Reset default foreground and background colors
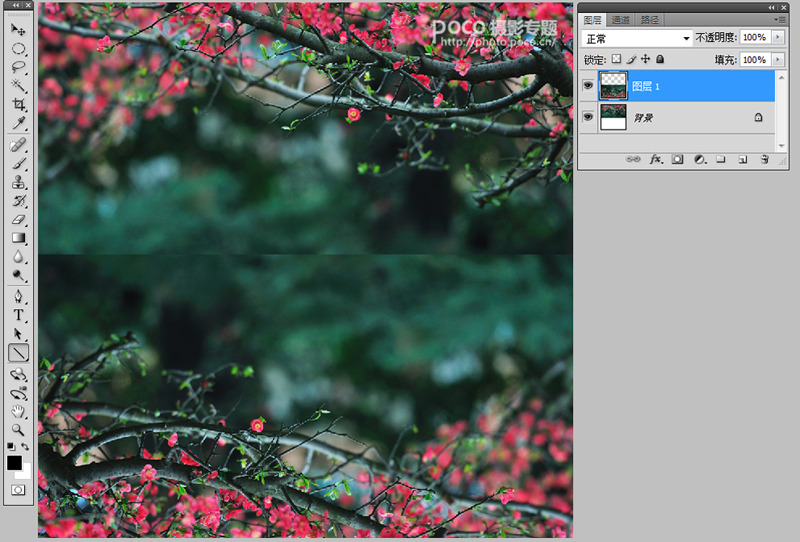 (11, 447)
